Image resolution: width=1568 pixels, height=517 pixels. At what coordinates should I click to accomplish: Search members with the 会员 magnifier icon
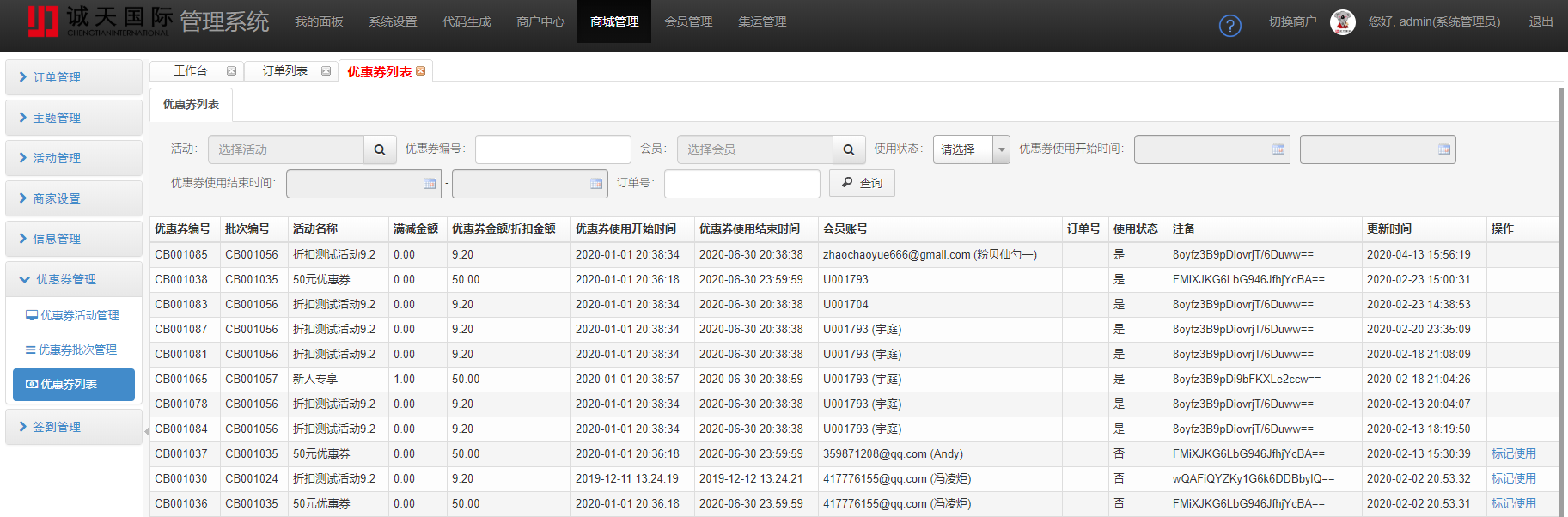849,149
